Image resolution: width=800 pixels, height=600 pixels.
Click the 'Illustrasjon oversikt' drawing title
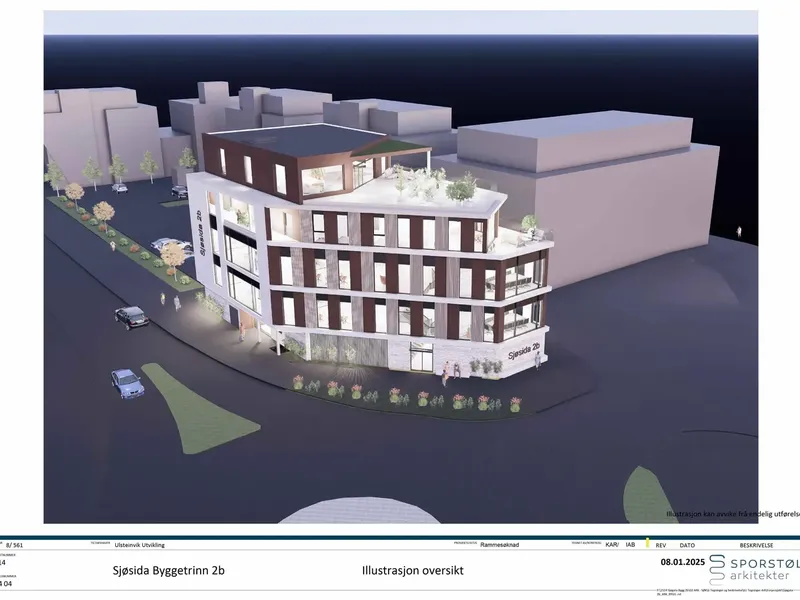point(413,570)
